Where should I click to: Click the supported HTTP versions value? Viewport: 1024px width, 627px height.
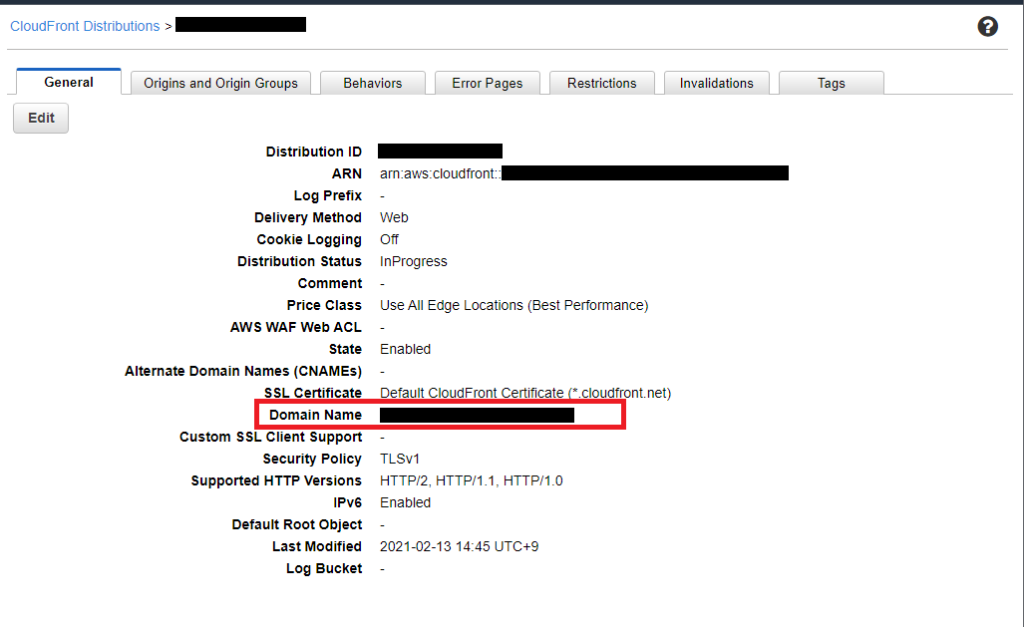tap(472, 481)
